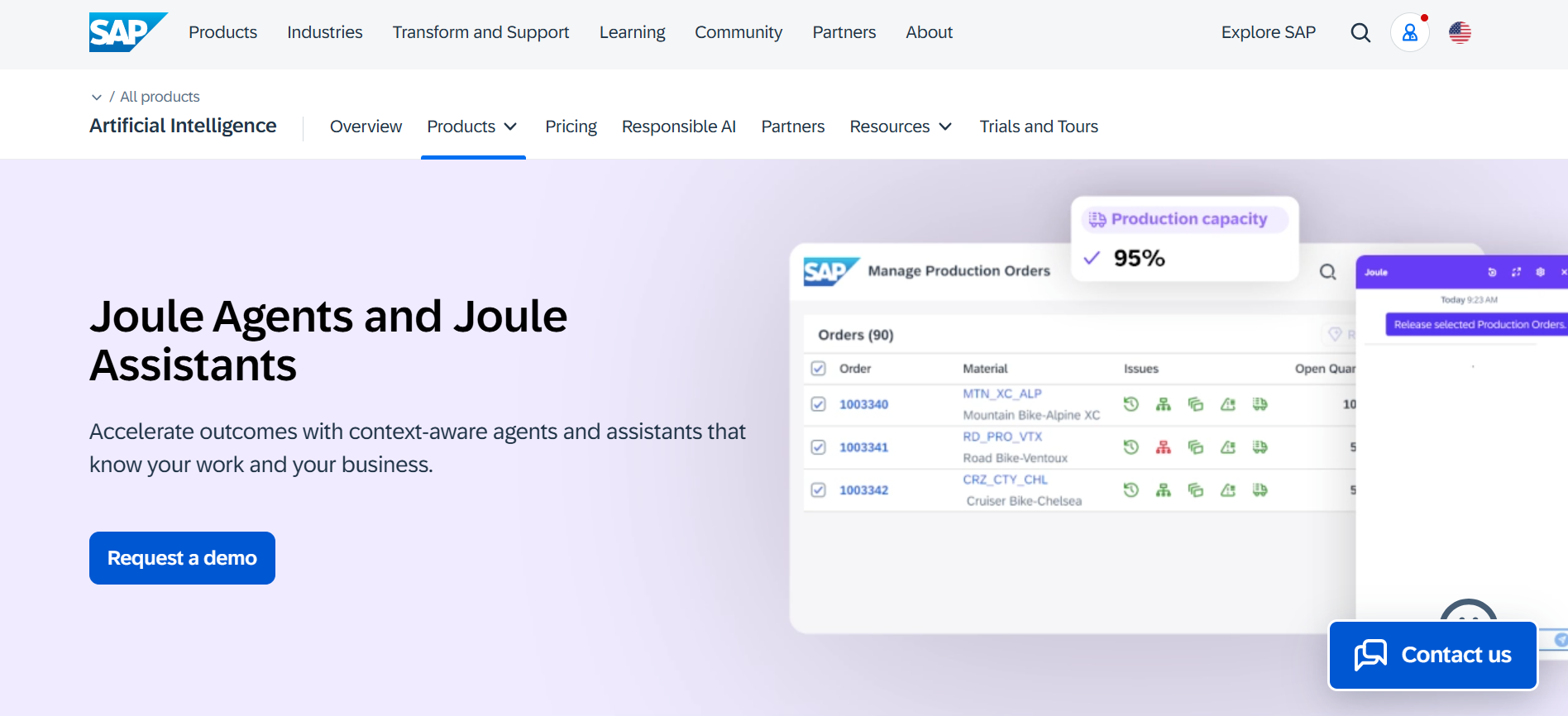Go to the Responsible AI tab
The width and height of the screenshot is (1568, 716).
click(679, 126)
